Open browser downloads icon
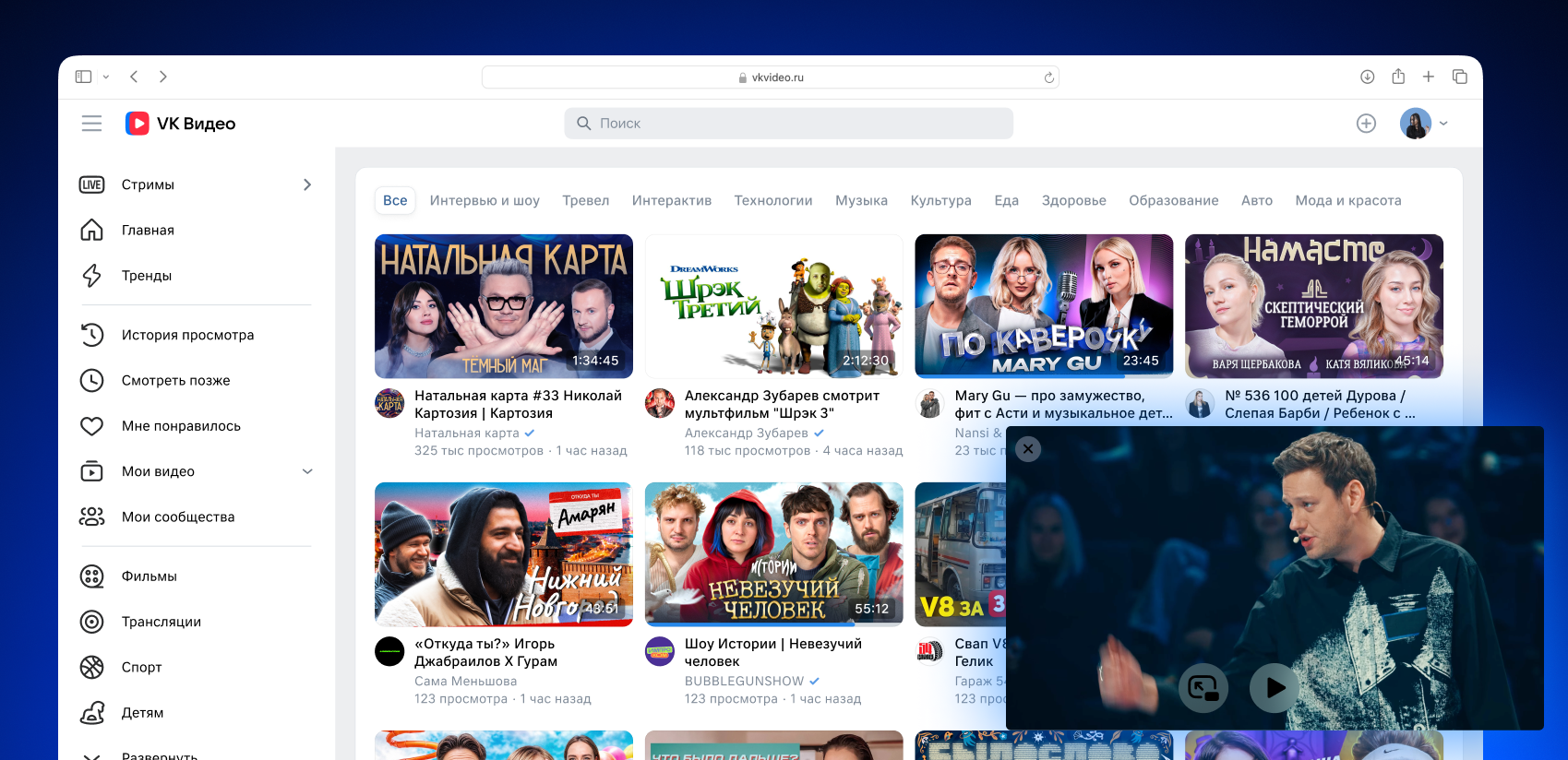Screen dimensions: 1568x760 1368,77
